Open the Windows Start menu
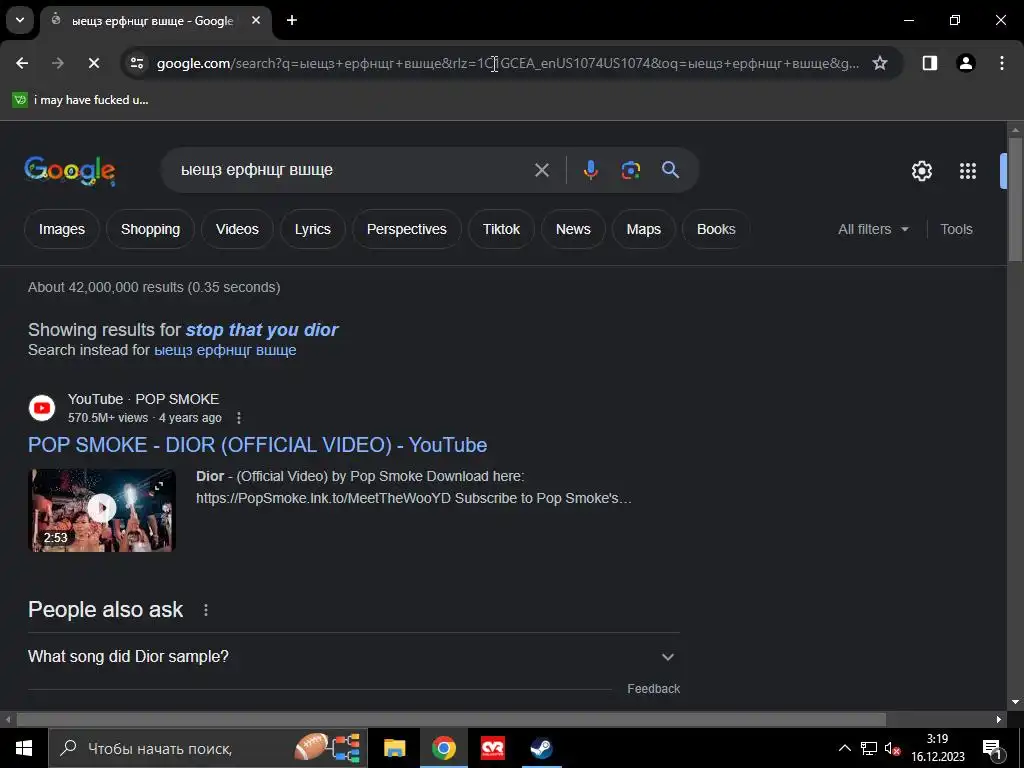 (24, 748)
